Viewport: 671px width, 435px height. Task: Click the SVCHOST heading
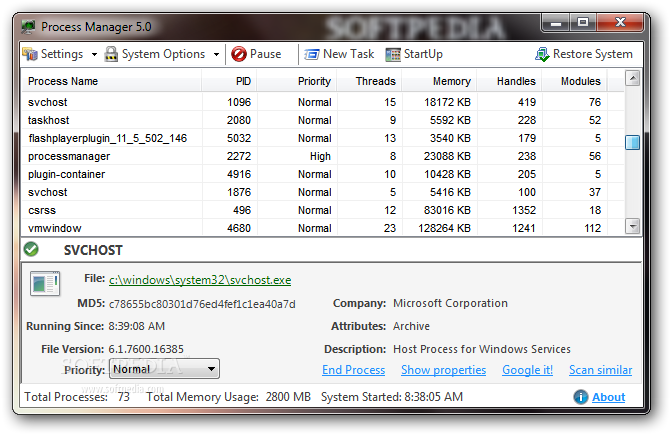pyautogui.click(x=93, y=250)
